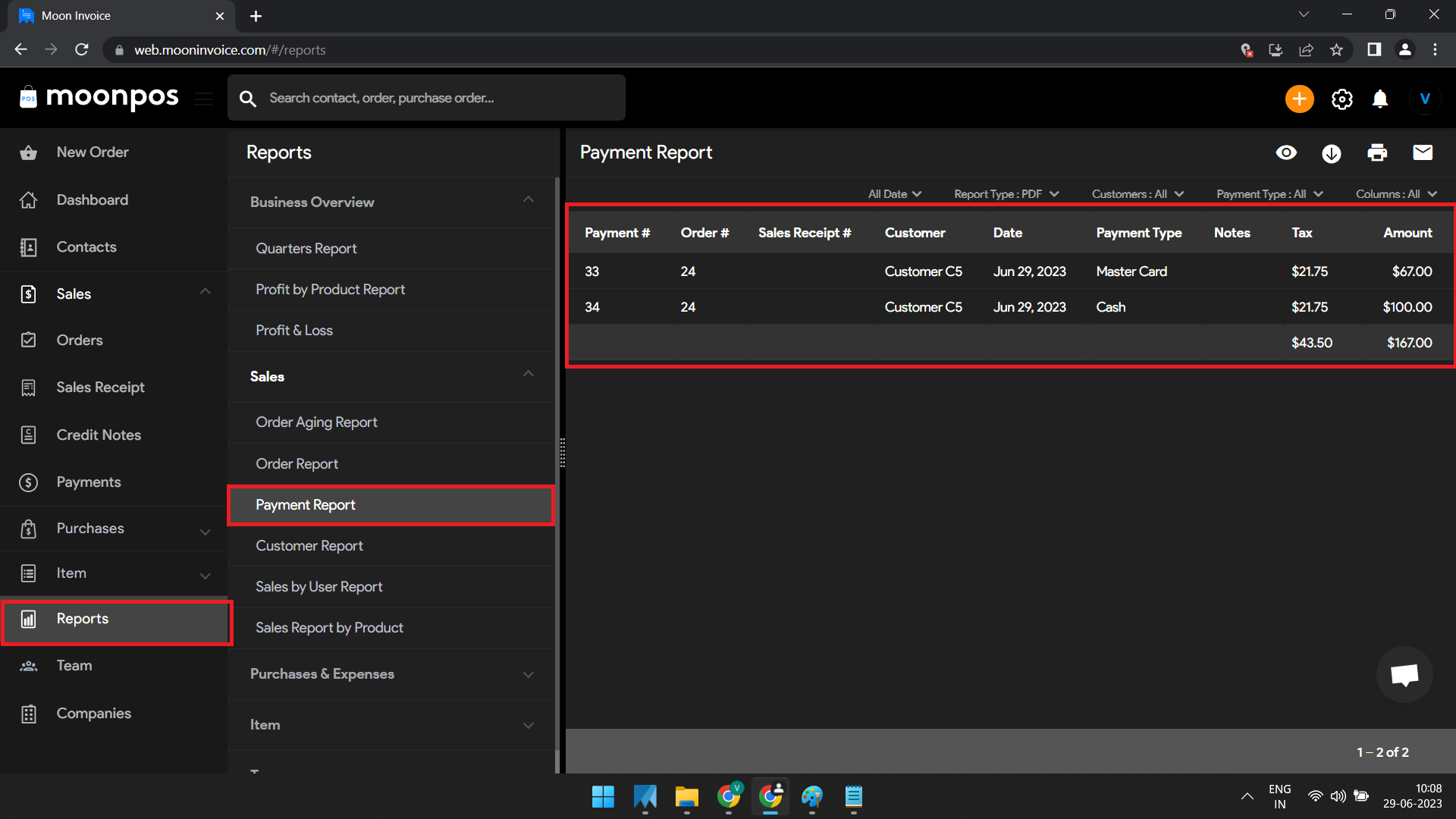Viewport: 1456px width, 819px height.
Task: Open the Sales by User Report
Action: [x=318, y=586]
